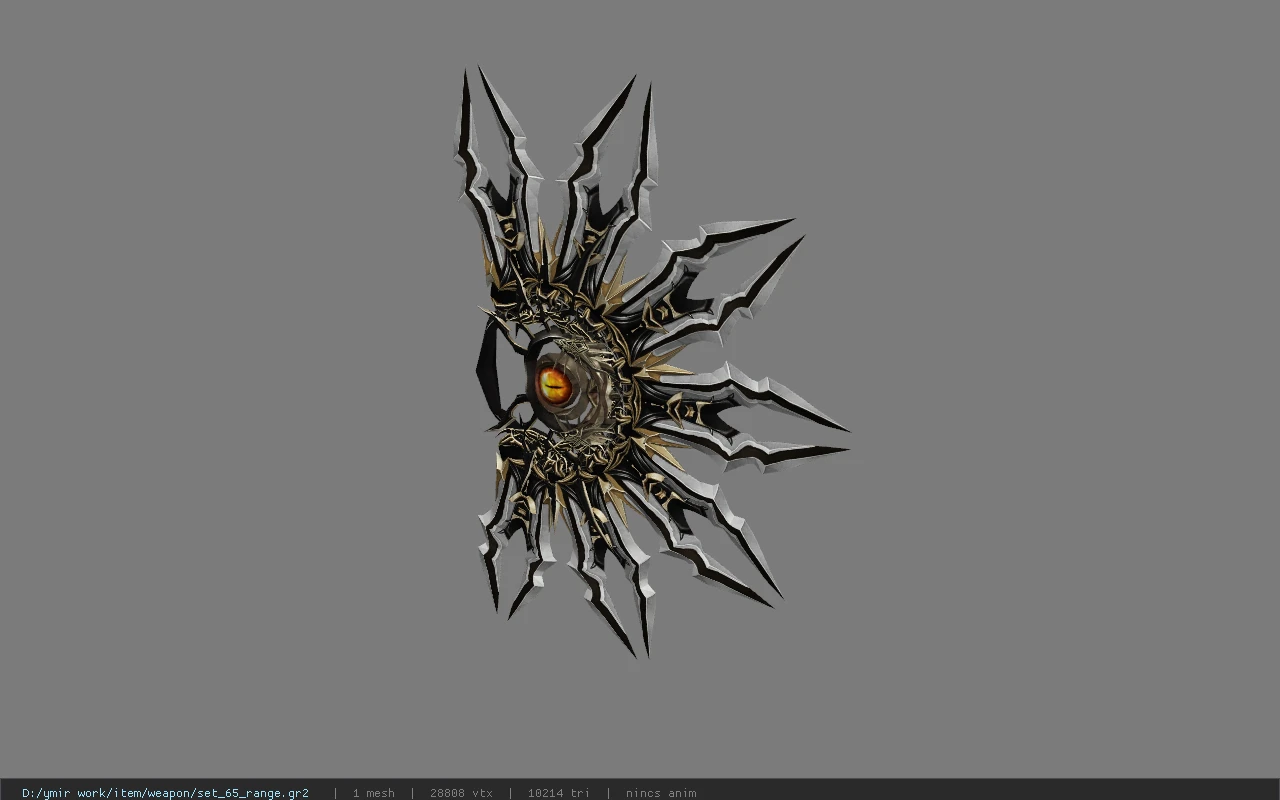Viewport: 1280px width, 800px height.
Task: Click the 'nincs anim' status entry
Action: (661, 793)
